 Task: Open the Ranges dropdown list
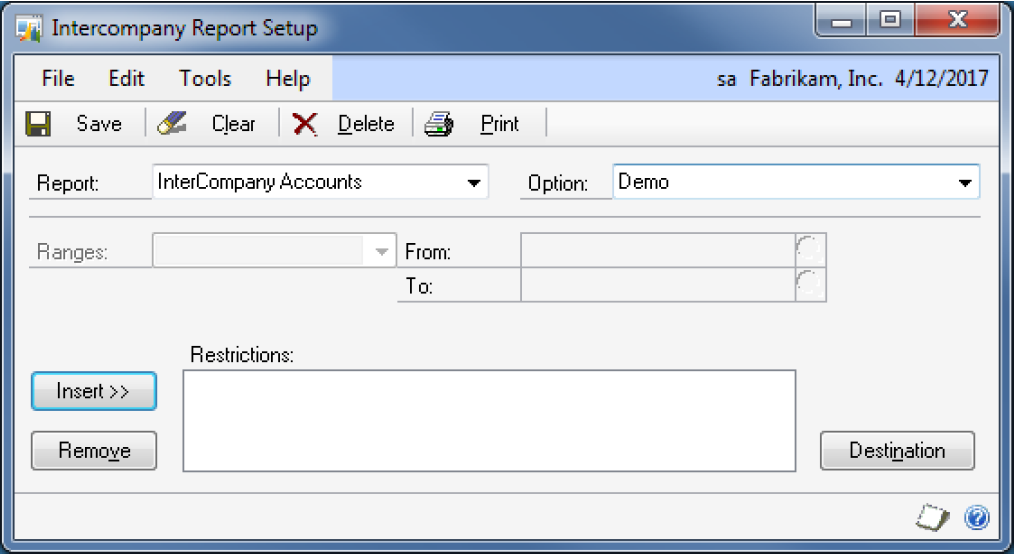381,252
